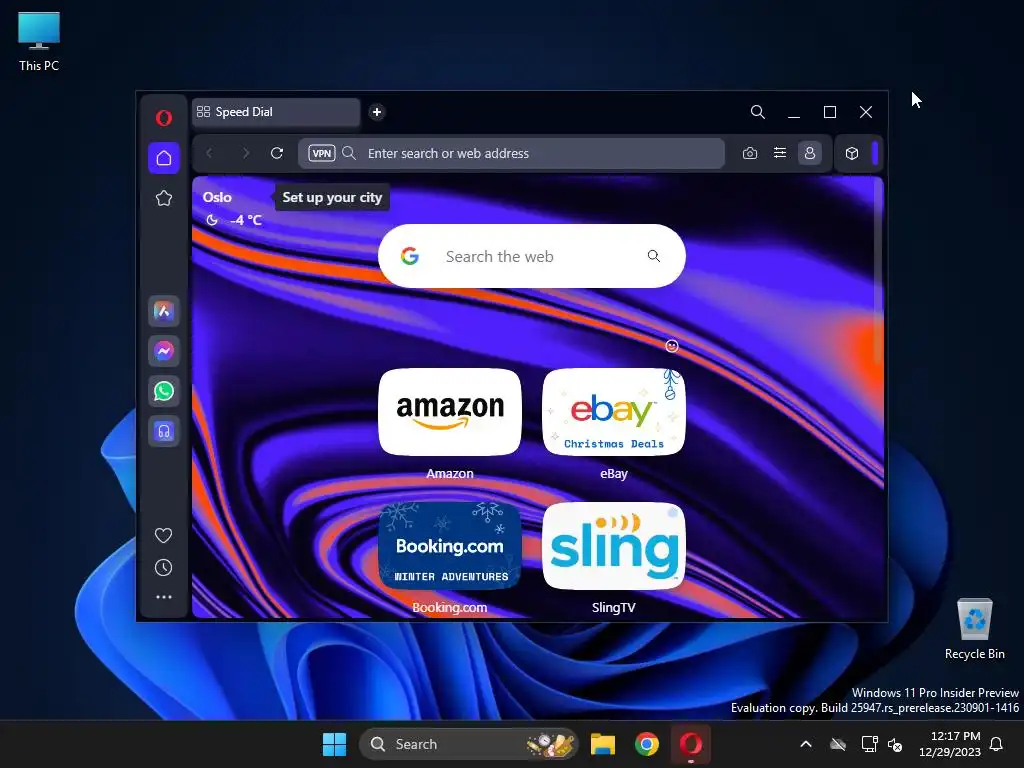Screen dimensions: 1024x768
Task: Take a snapshot with the camera icon
Action: [x=750, y=153]
